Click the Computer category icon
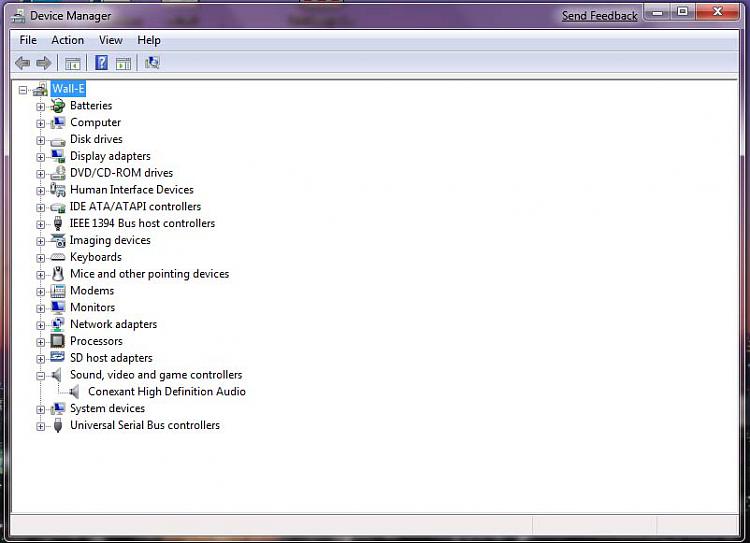The width and height of the screenshot is (750, 543). coord(58,122)
